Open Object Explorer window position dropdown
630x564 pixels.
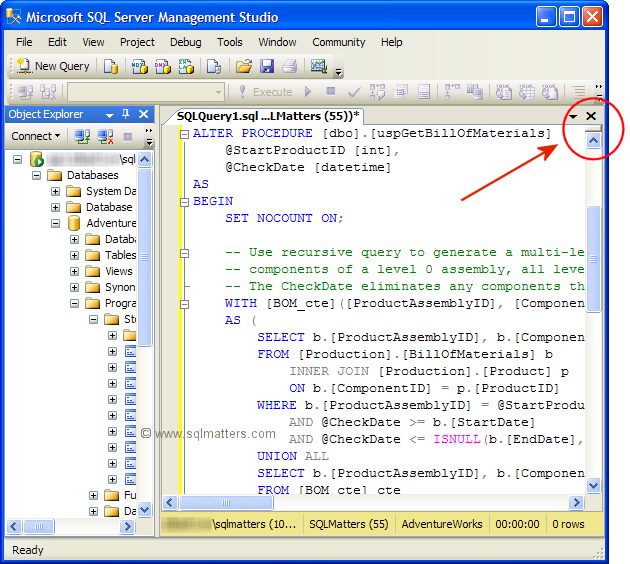[109, 115]
